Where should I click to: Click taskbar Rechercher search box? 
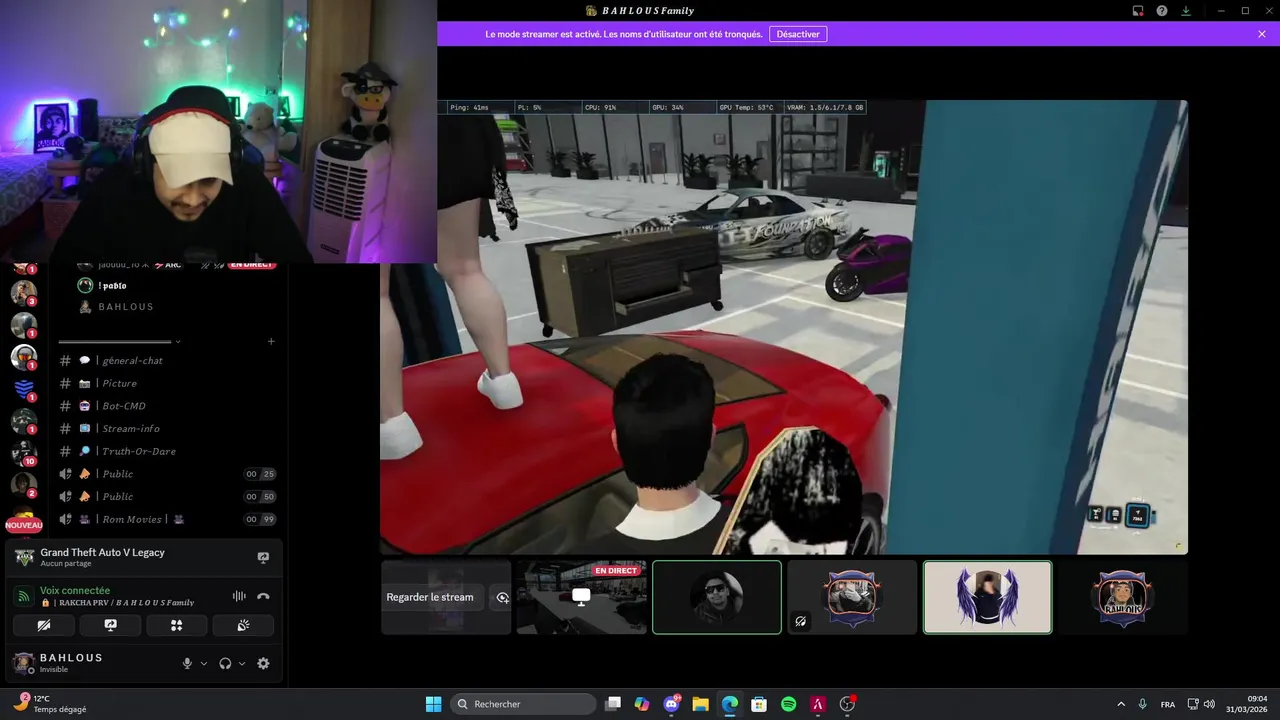(x=523, y=704)
